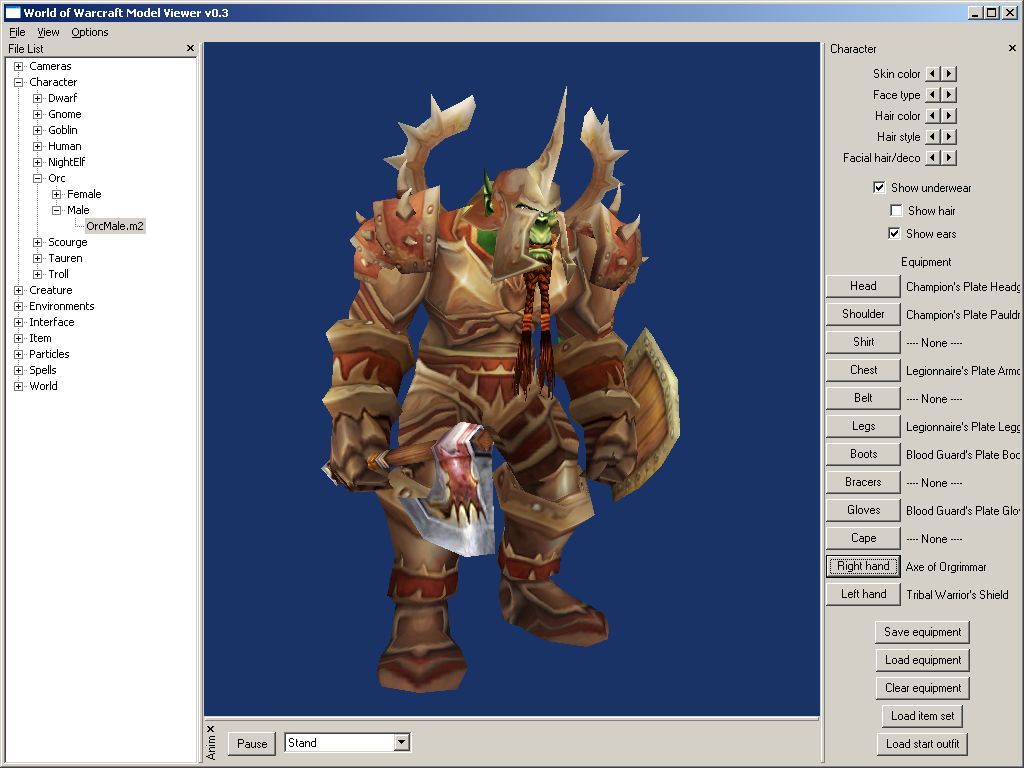Next skin color arrow
Viewport: 1024px width, 768px height.
[949, 74]
